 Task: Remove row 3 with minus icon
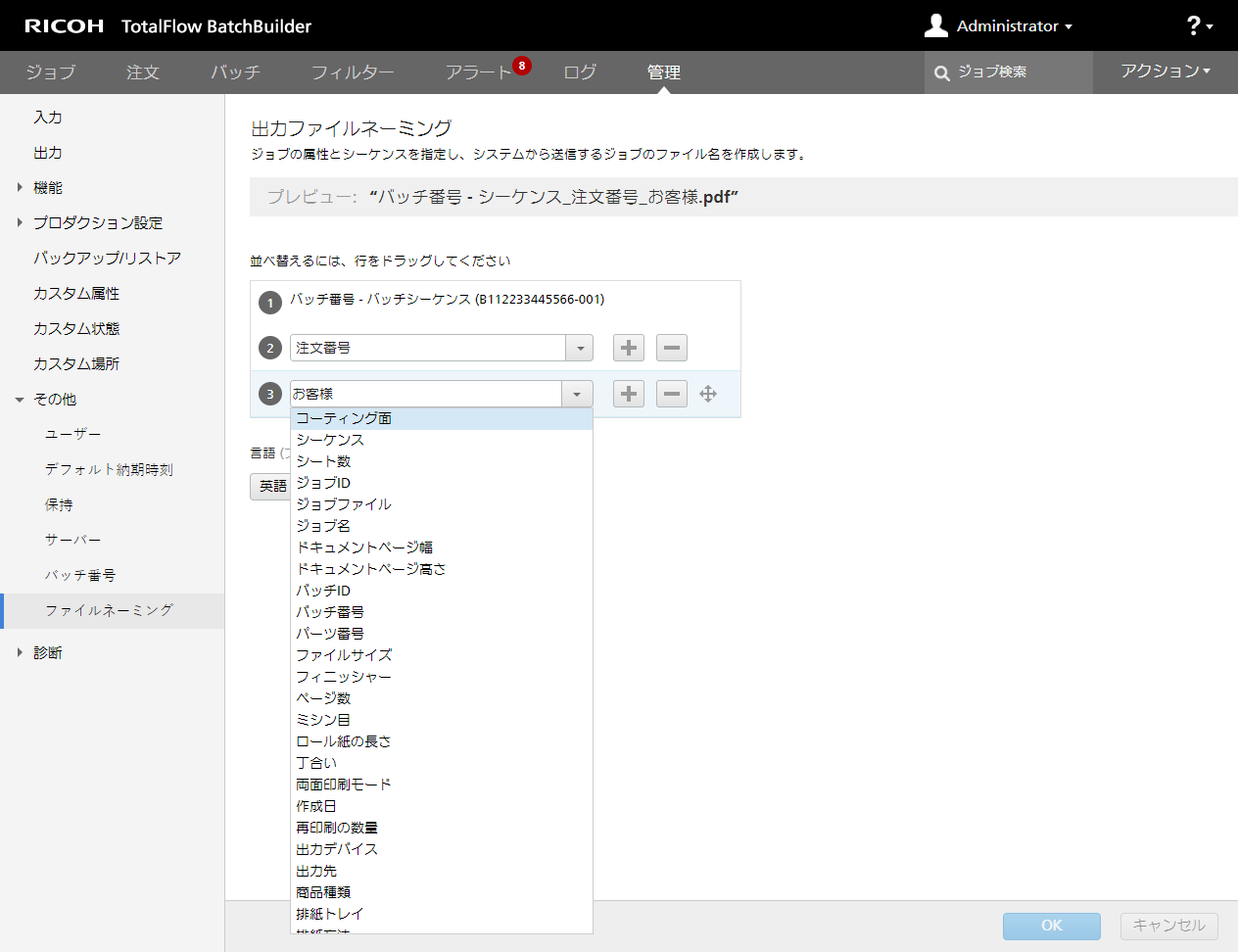pyautogui.click(x=672, y=394)
